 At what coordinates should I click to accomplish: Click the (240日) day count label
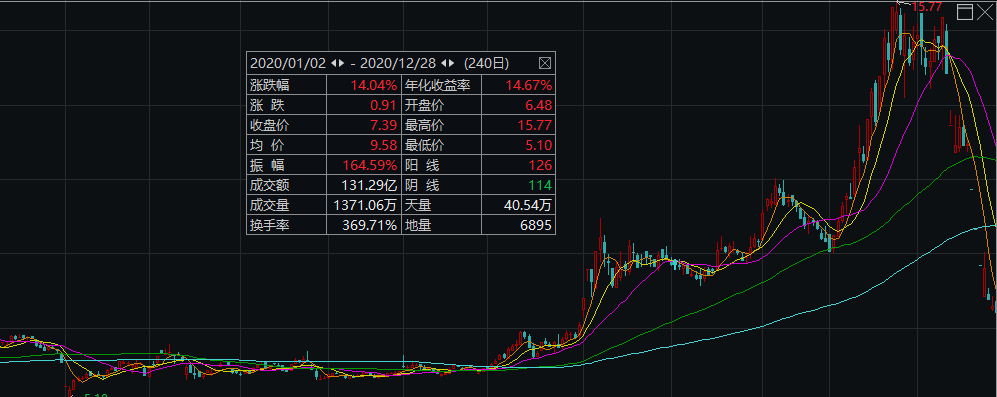[x=486, y=63]
